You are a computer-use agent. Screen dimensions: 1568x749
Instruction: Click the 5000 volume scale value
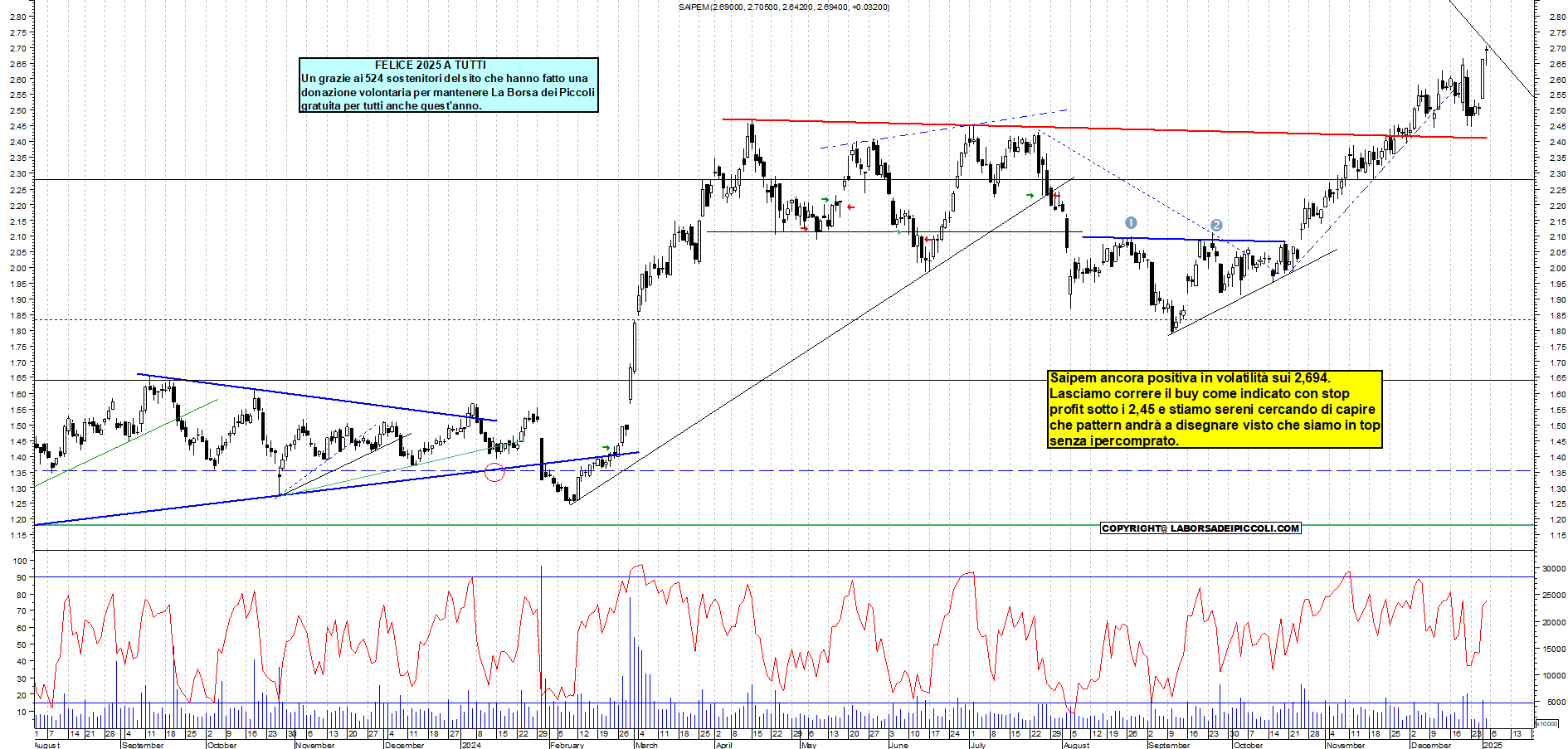tap(1556, 703)
